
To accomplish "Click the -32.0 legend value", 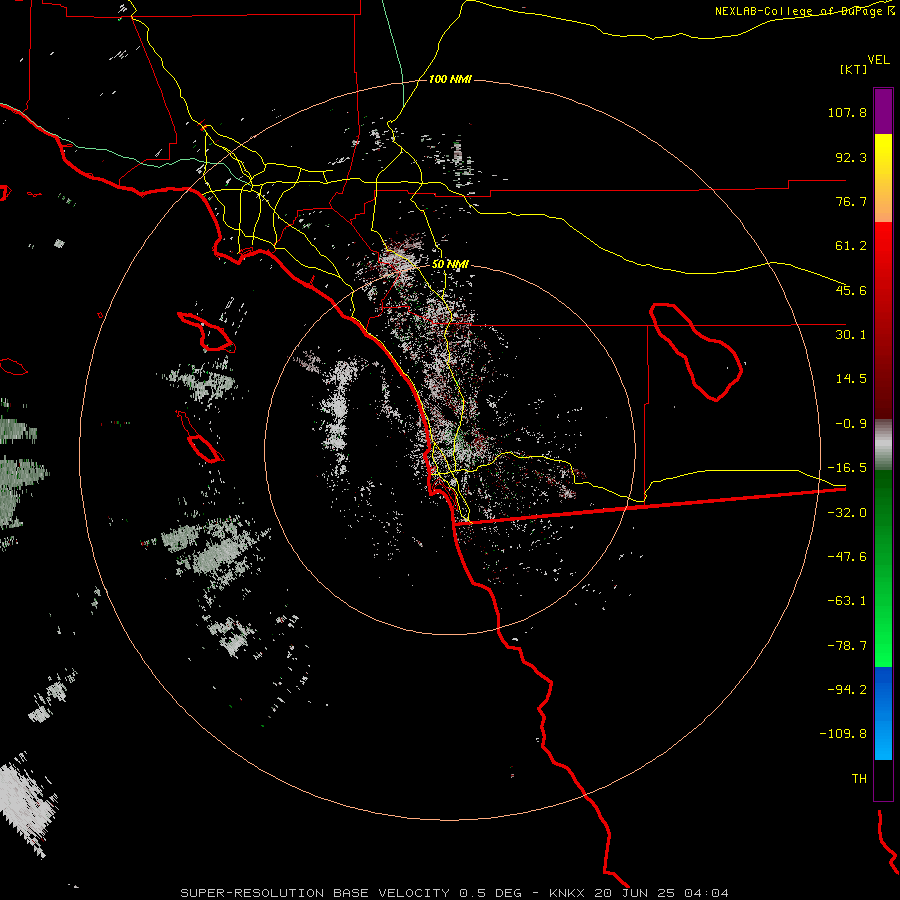I will (847, 513).
